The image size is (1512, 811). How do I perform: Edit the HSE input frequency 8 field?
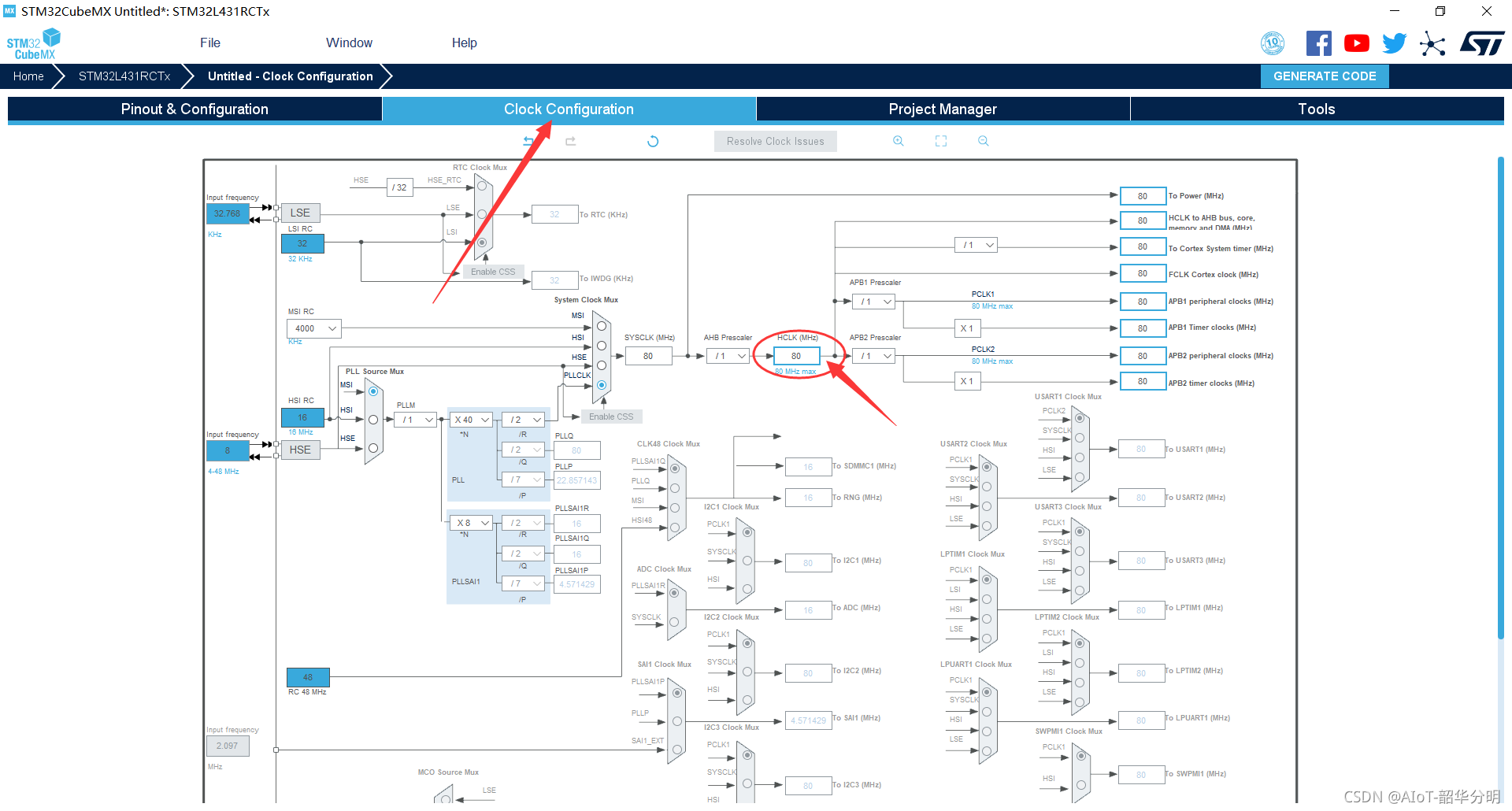click(x=228, y=450)
